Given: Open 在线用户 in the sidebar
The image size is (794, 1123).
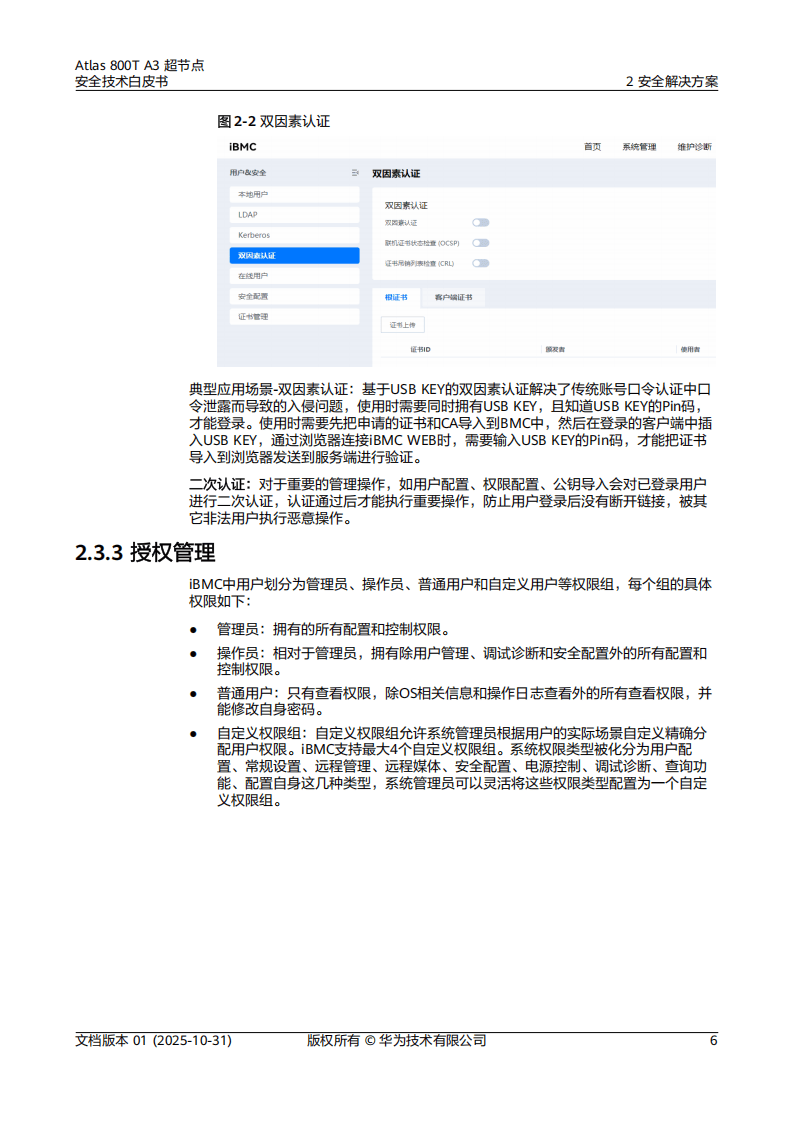Looking at the screenshot, I should tap(293, 276).
